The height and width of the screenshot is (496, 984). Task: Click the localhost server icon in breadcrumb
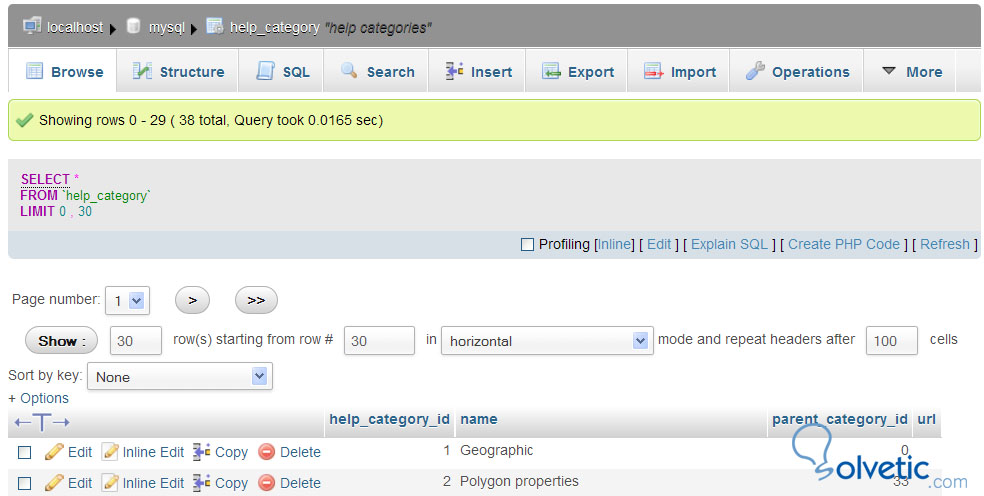[31, 26]
